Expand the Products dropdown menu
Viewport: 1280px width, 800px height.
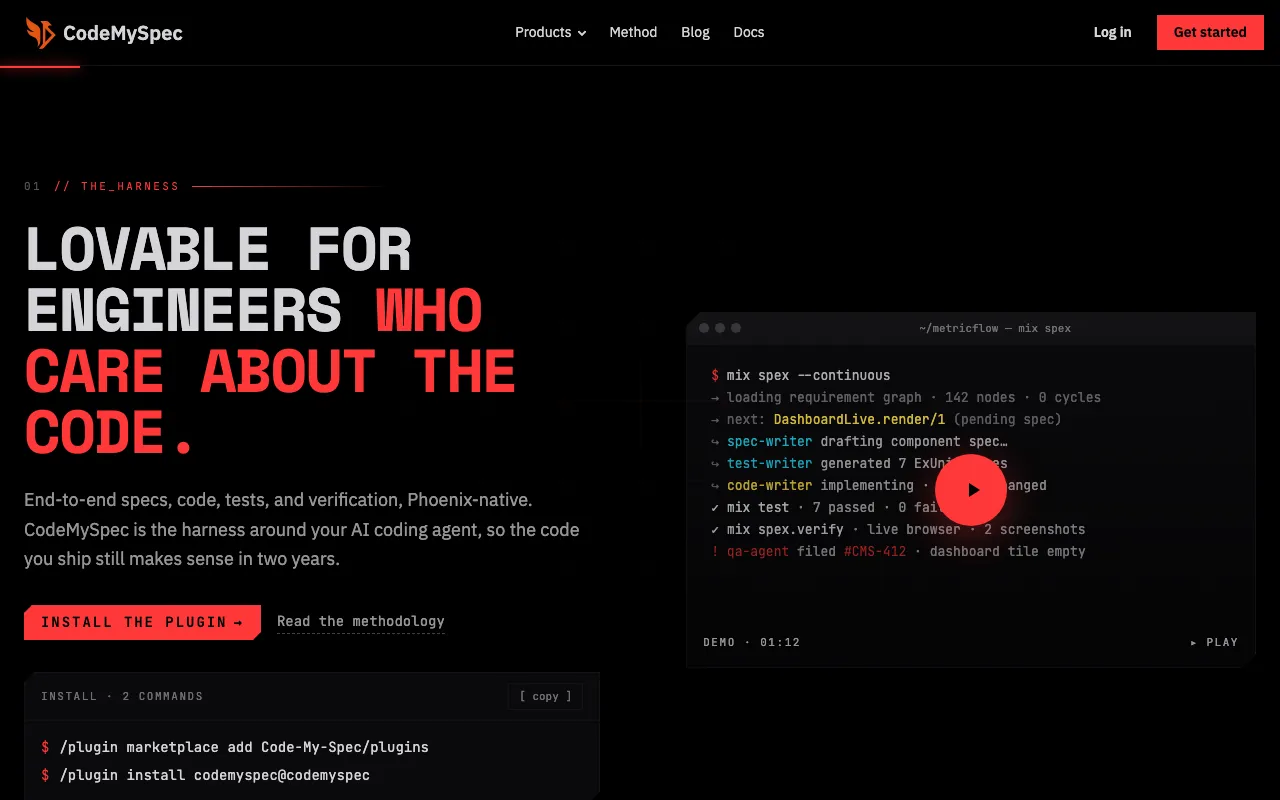[550, 32]
